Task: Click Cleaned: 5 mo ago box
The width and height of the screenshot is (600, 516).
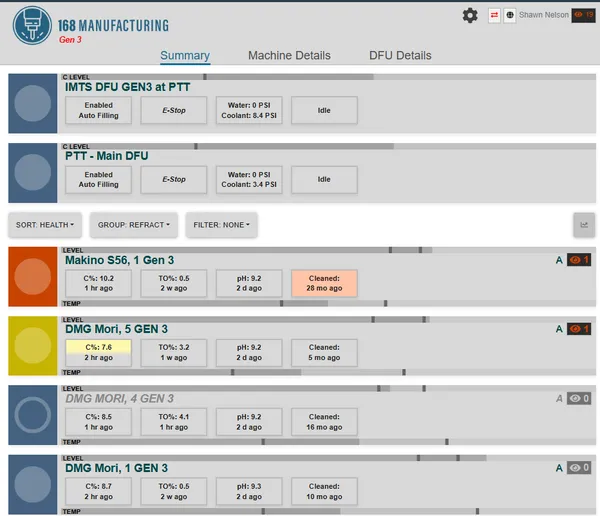Action: point(324,353)
